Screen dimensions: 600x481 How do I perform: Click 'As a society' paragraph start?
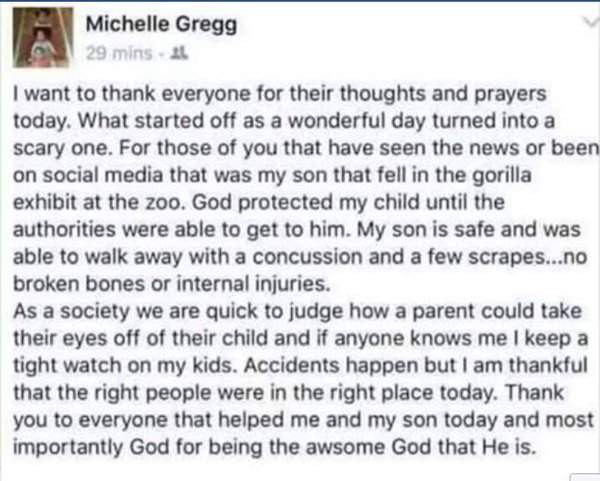(x=72, y=311)
